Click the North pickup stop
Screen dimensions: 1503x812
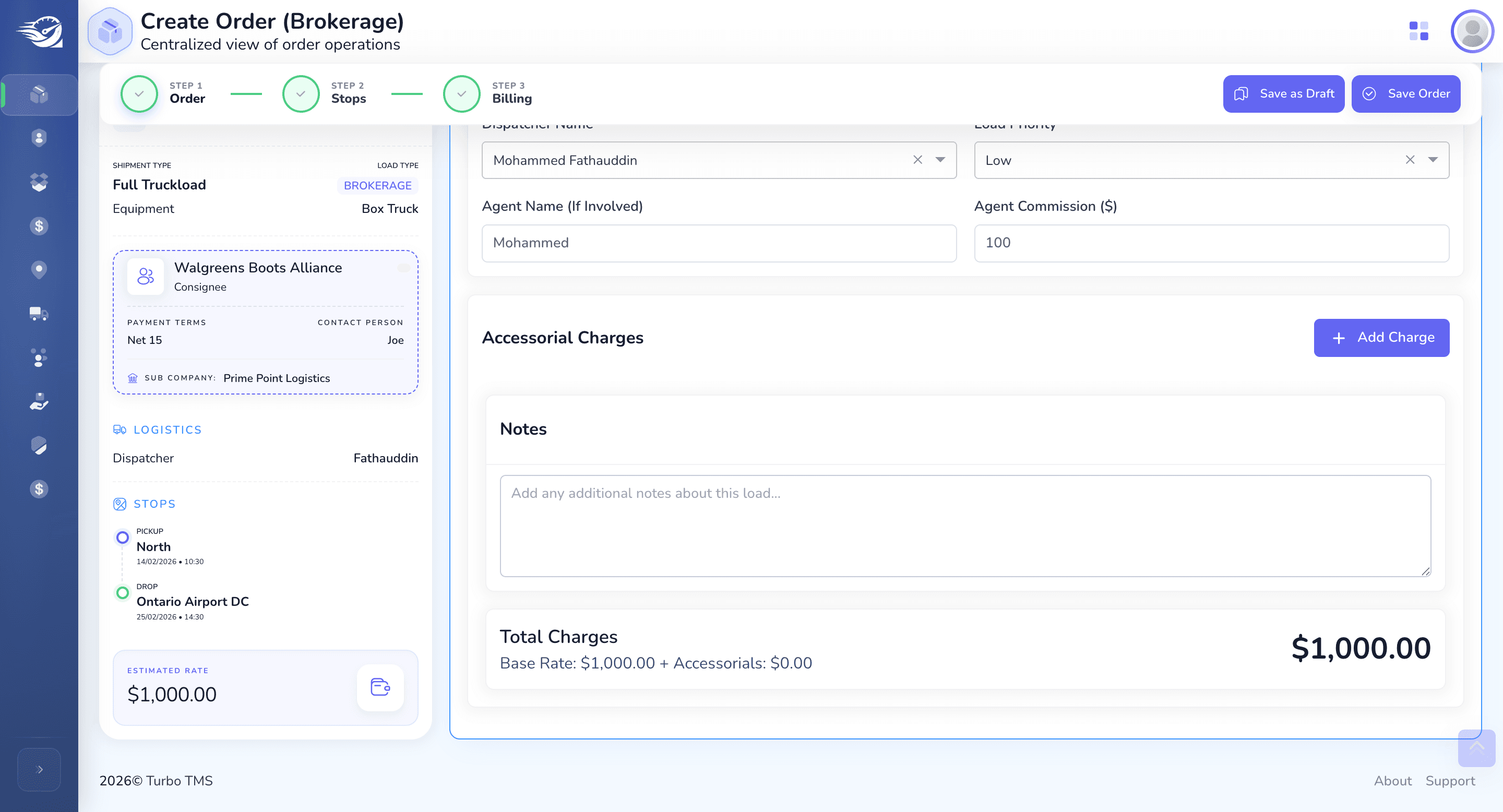coord(153,546)
